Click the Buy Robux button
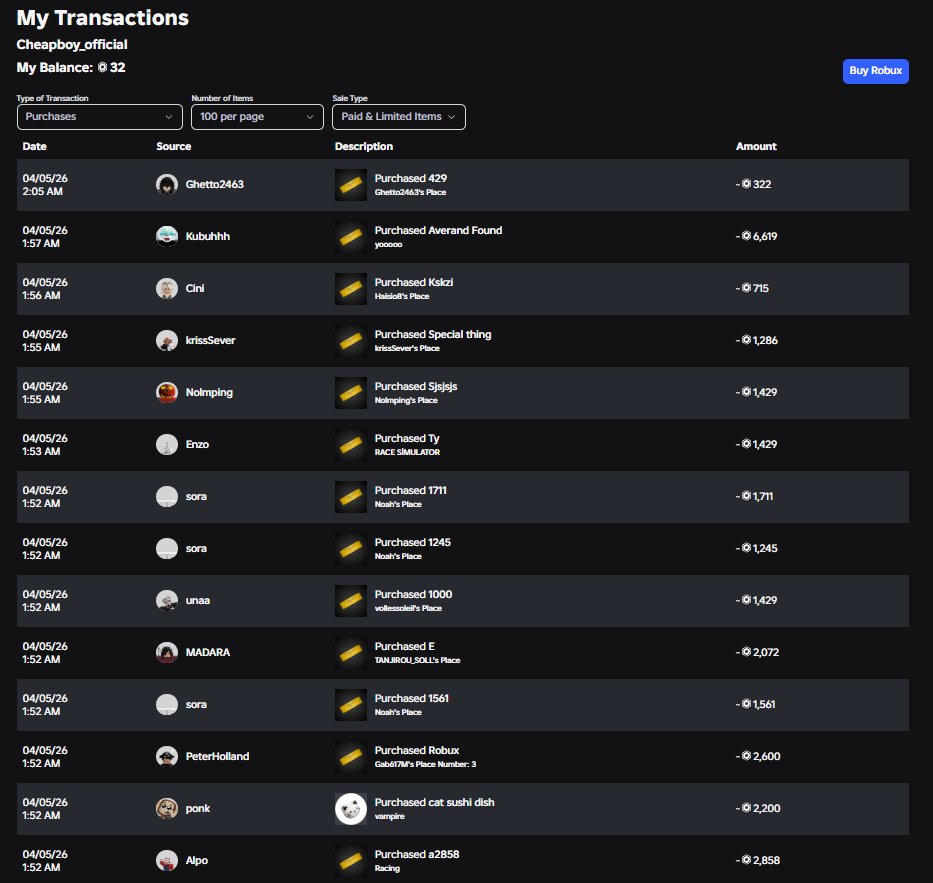The image size is (933, 883). coord(875,71)
